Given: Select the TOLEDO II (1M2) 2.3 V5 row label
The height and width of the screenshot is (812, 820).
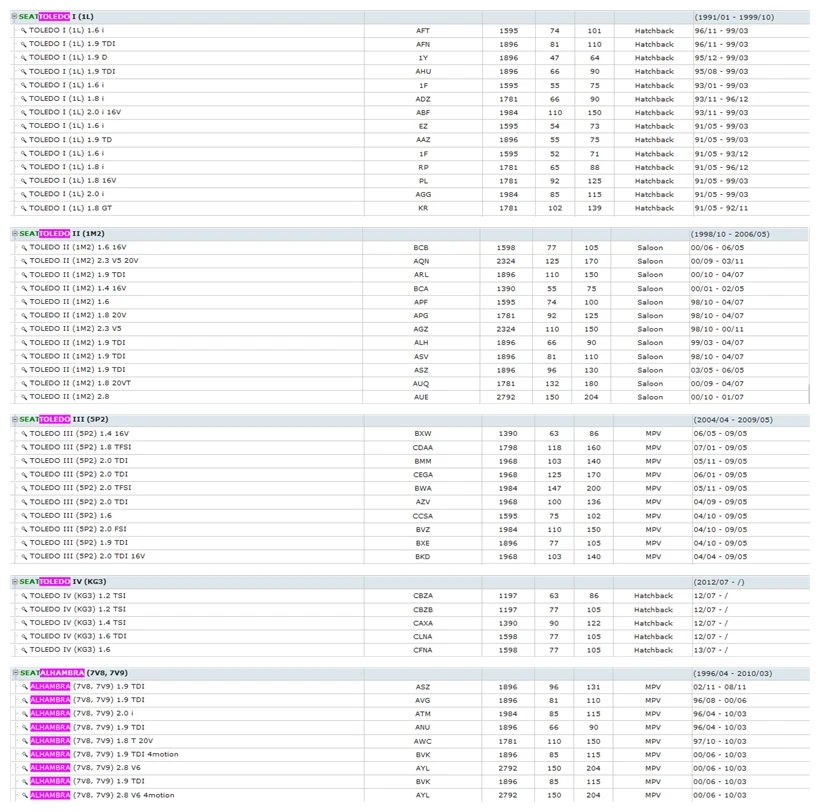Looking at the screenshot, I should coord(75,329).
